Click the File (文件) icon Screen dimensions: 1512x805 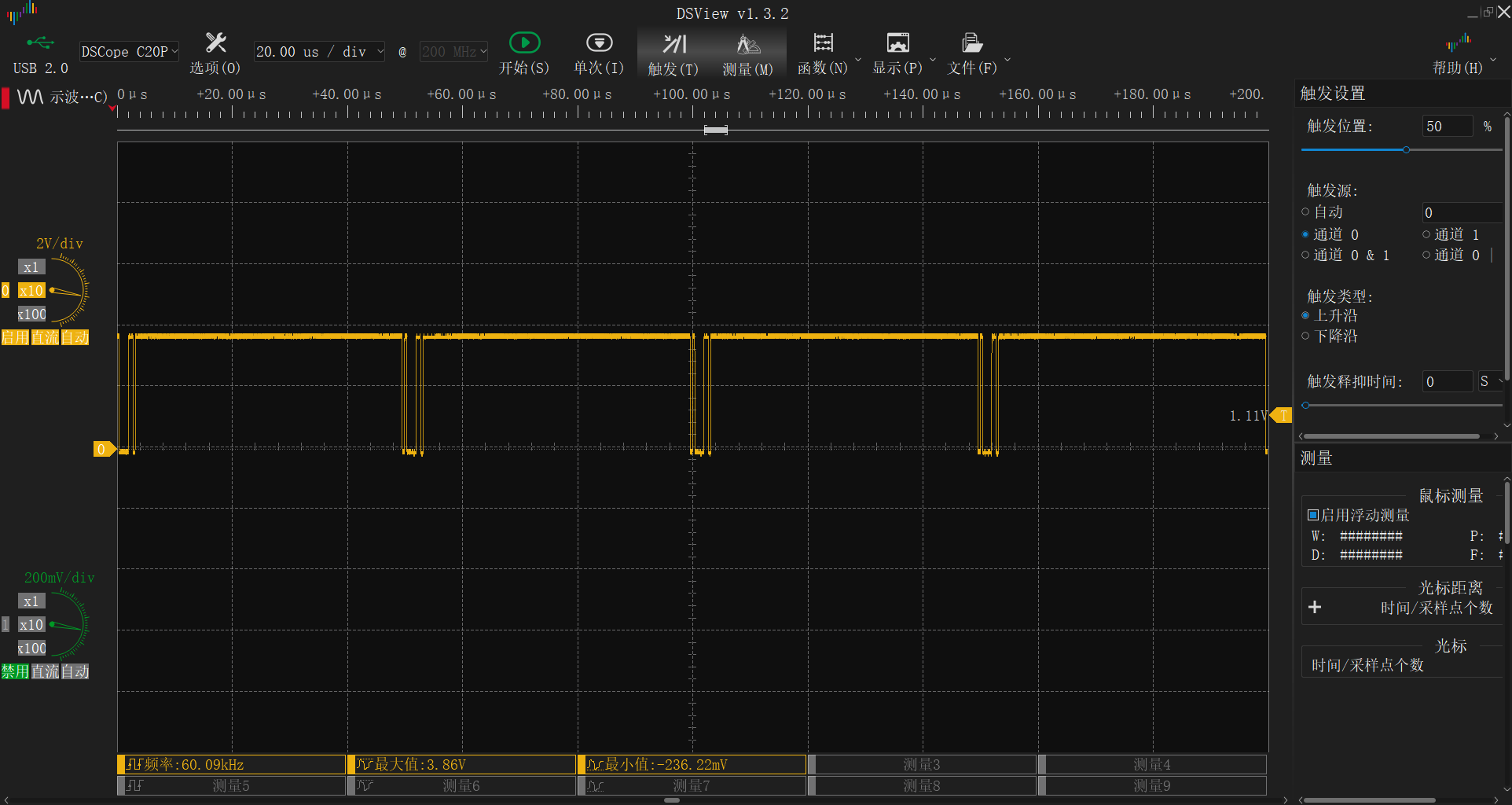pyautogui.click(x=972, y=43)
